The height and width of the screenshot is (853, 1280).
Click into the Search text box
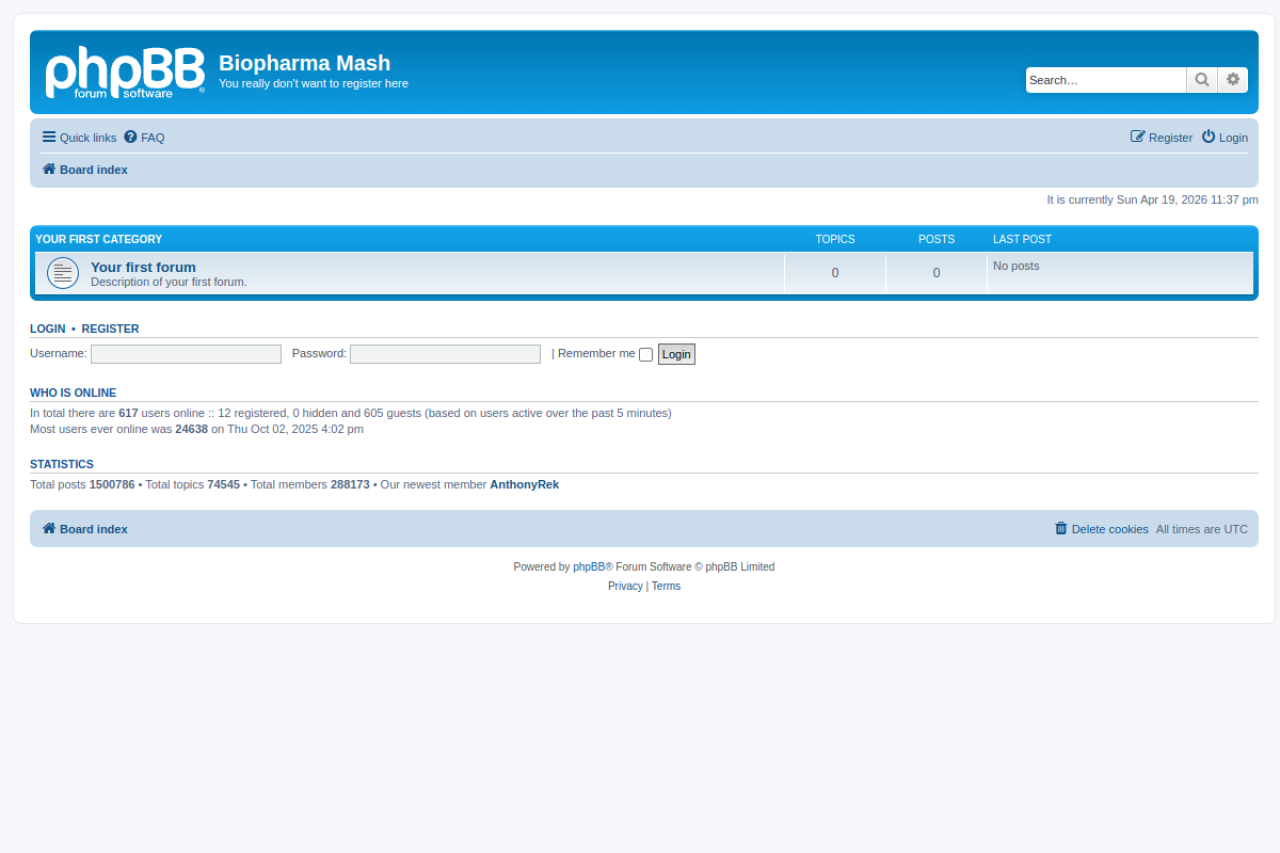(1105, 80)
